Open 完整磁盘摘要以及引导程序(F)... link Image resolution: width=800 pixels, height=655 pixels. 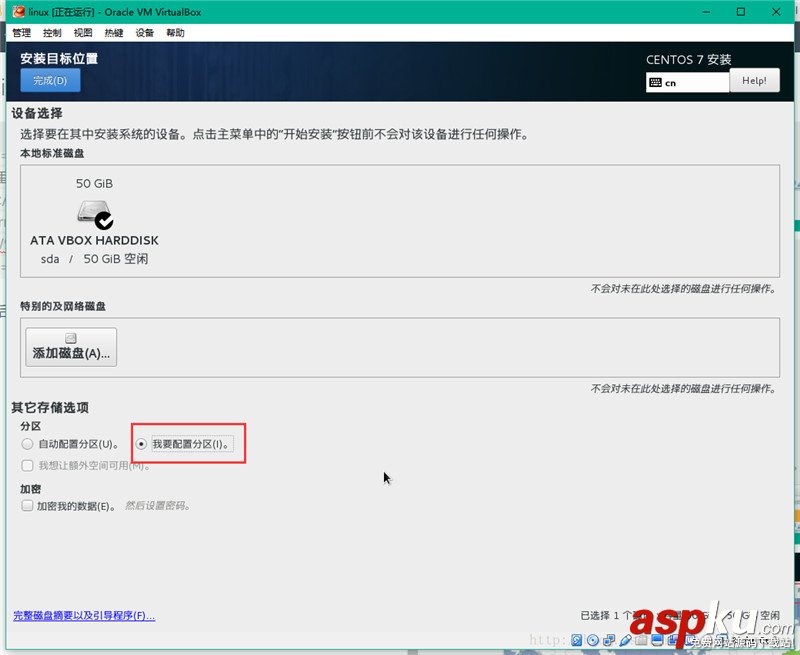[84, 615]
